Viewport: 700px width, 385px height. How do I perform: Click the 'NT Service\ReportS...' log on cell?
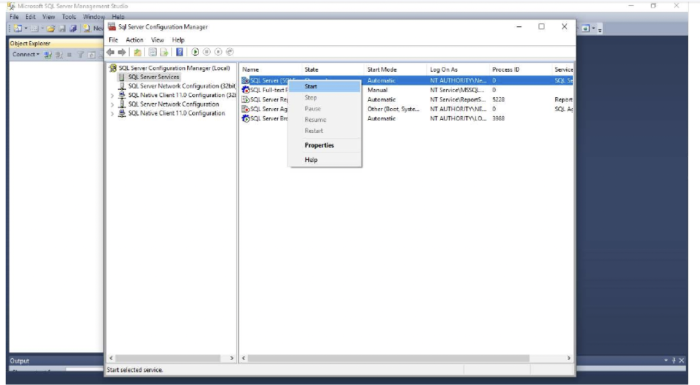tap(458, 99)
